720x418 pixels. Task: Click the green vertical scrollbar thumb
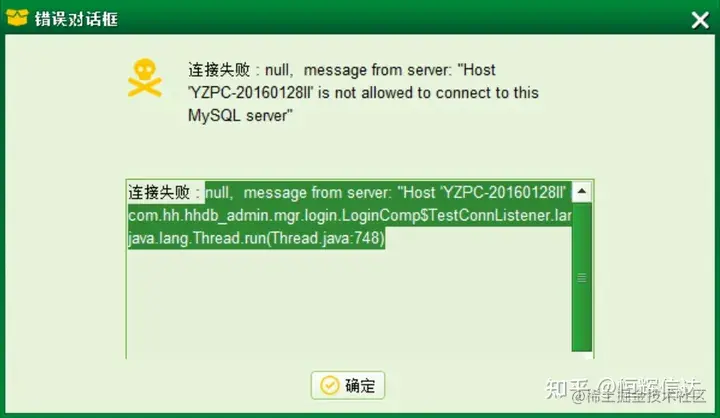pos(582,277)
